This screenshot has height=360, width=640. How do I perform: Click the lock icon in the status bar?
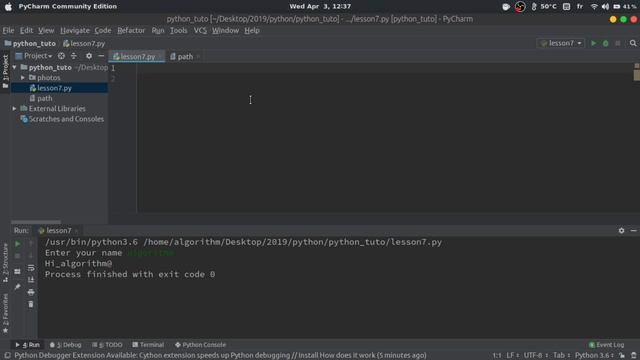(x=622, y=356)
